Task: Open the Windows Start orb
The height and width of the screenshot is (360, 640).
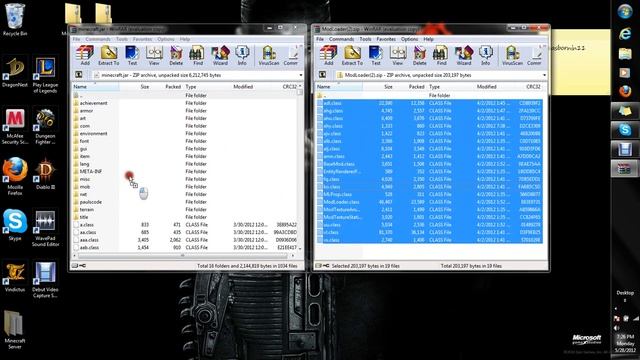Action: coord(625,11)
